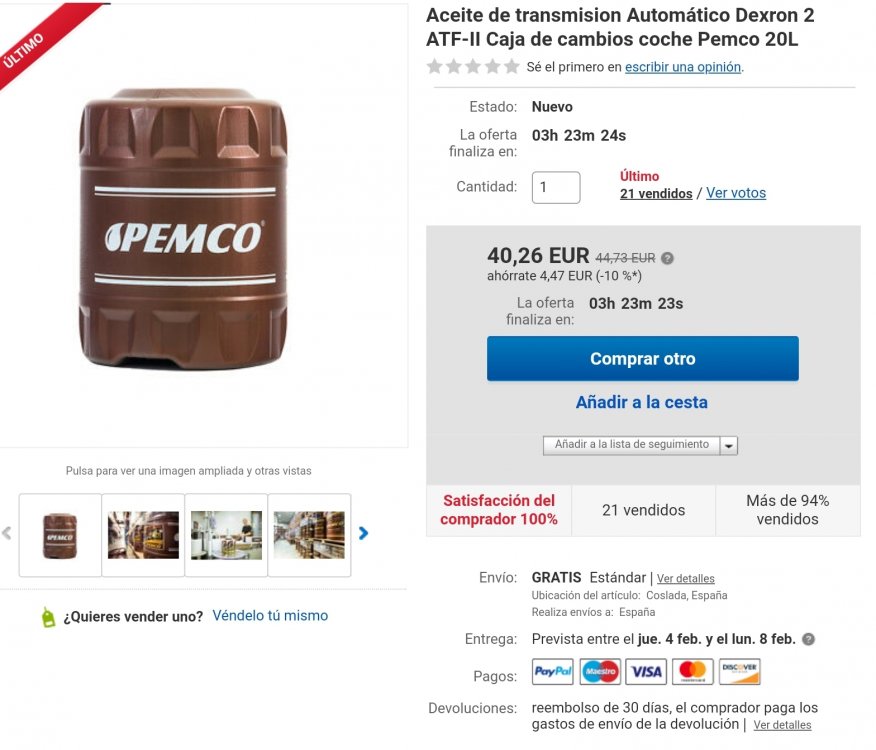Click the star rating row
Image resolution: width=876 pixels, height=750 pixels.
click(x=473, y=67)
